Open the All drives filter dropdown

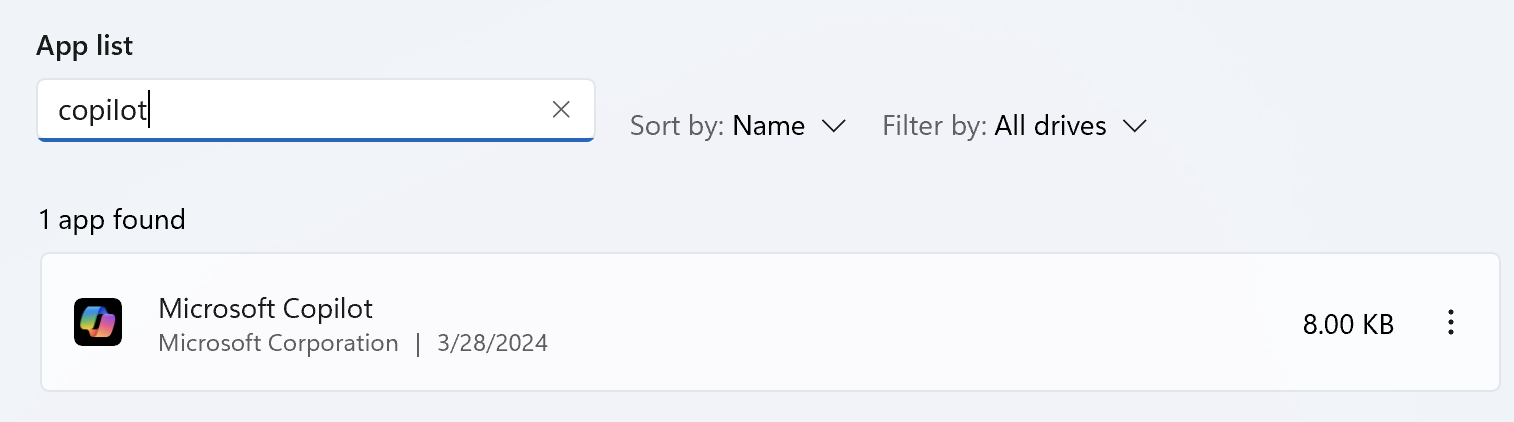point(1050,126)
